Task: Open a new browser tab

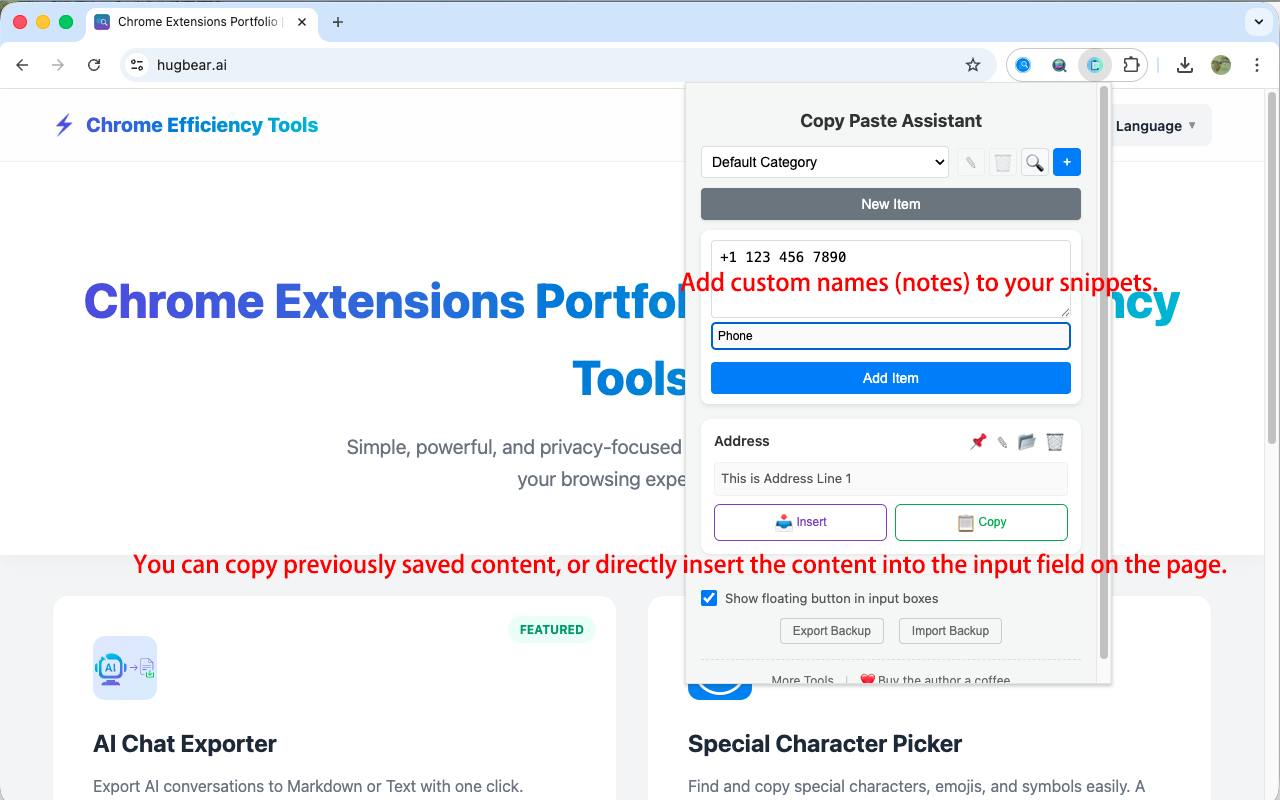Action: pos(338,22)
